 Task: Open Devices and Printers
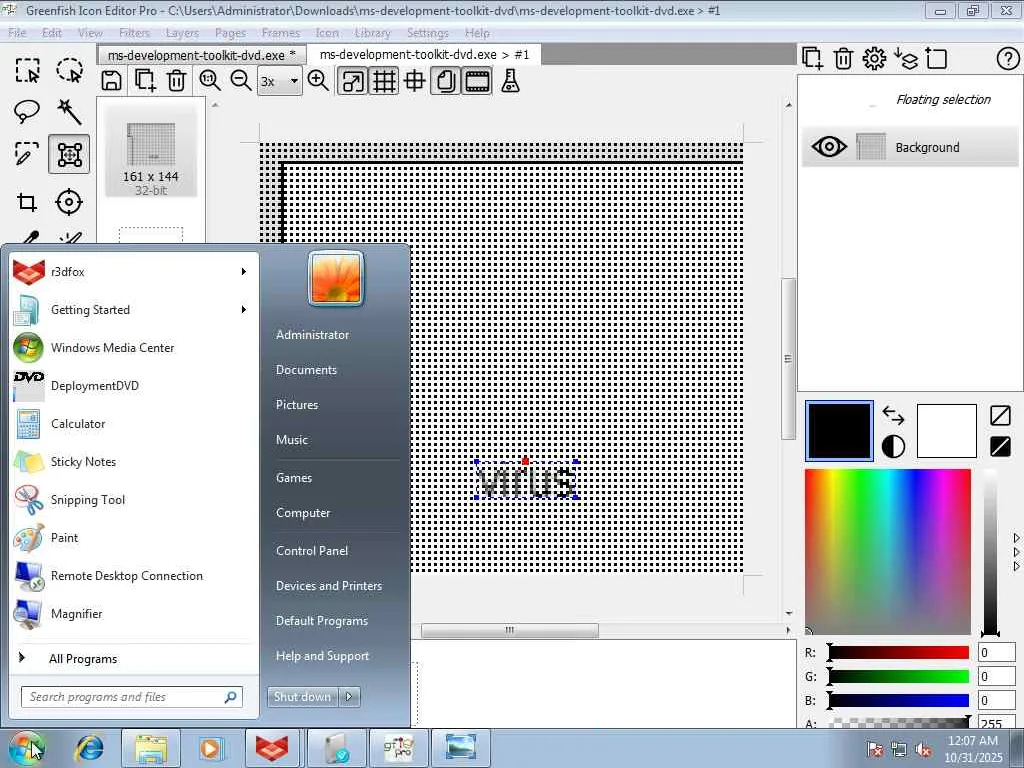(328, 586)
